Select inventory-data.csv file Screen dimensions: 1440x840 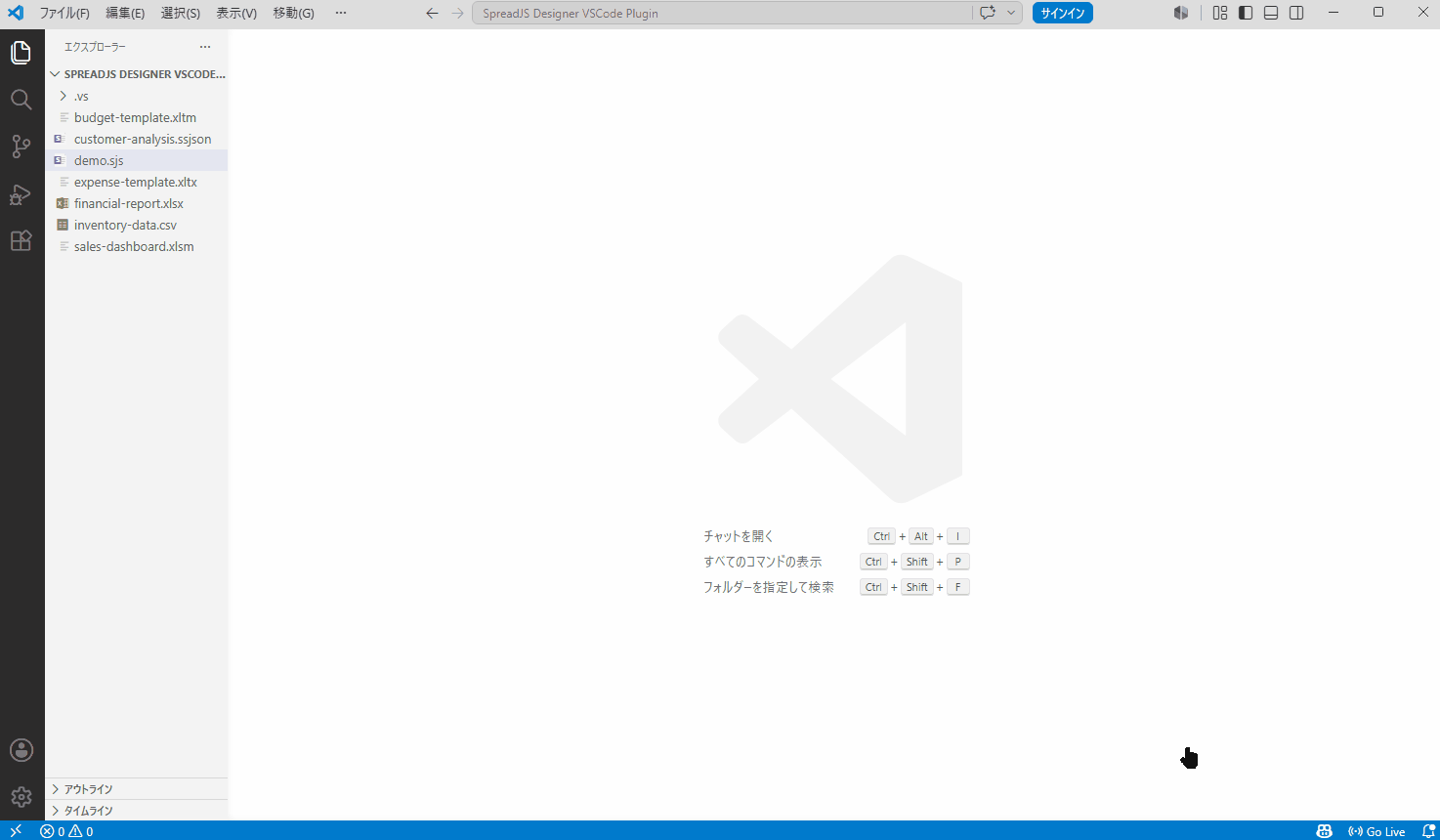click(137, 225)
